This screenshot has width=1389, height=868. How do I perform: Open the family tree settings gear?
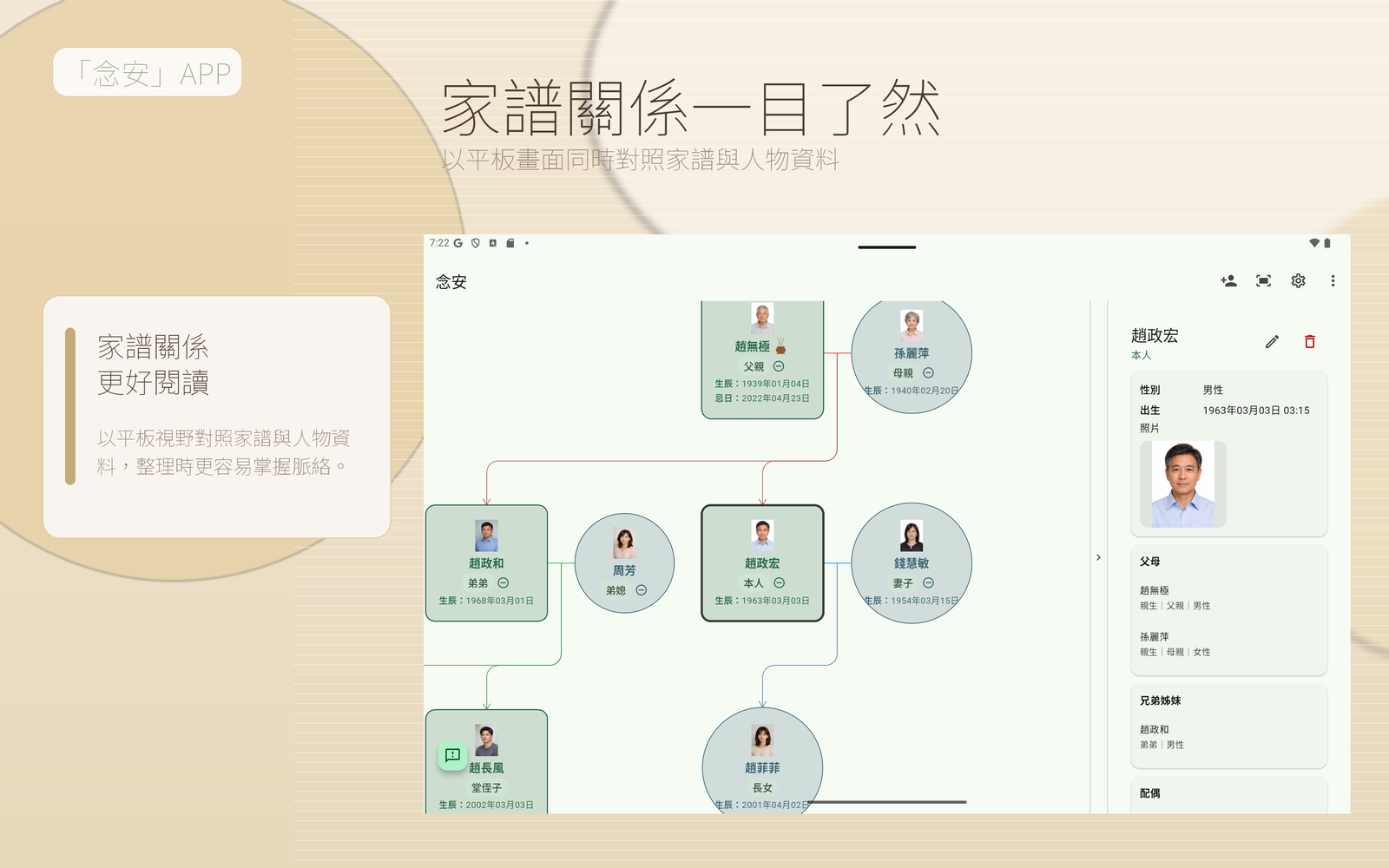click(1297, 280)
